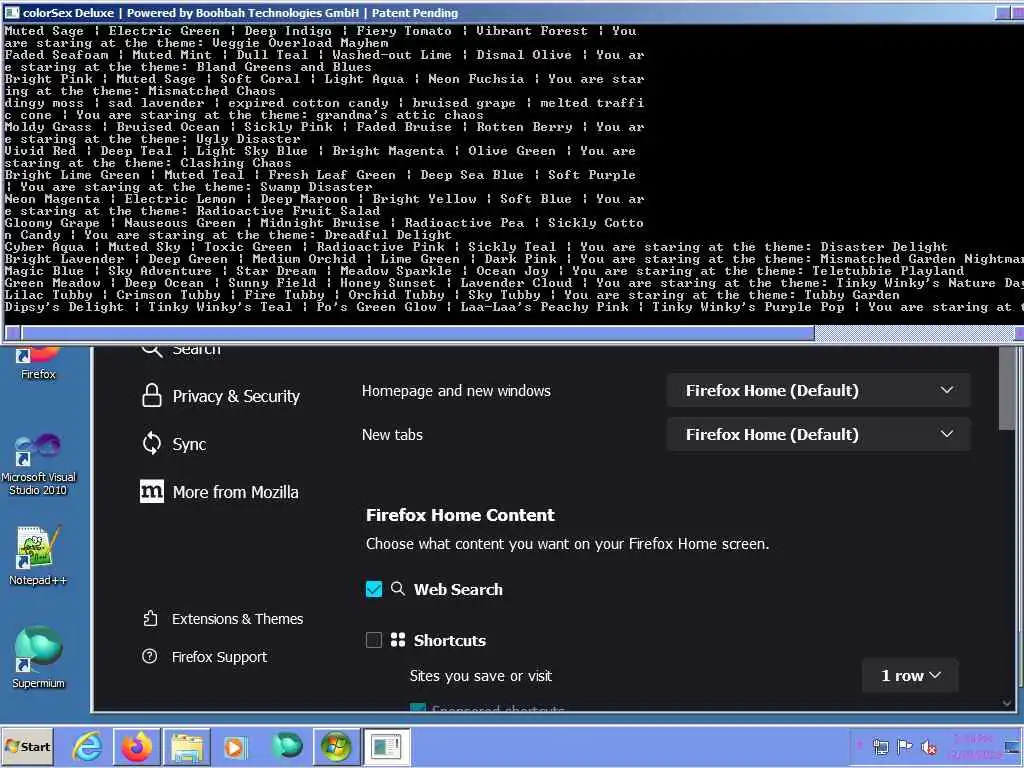Screen dimensions: 1024x768
Task: Open the New tabs dropdown
Action: 818,434
